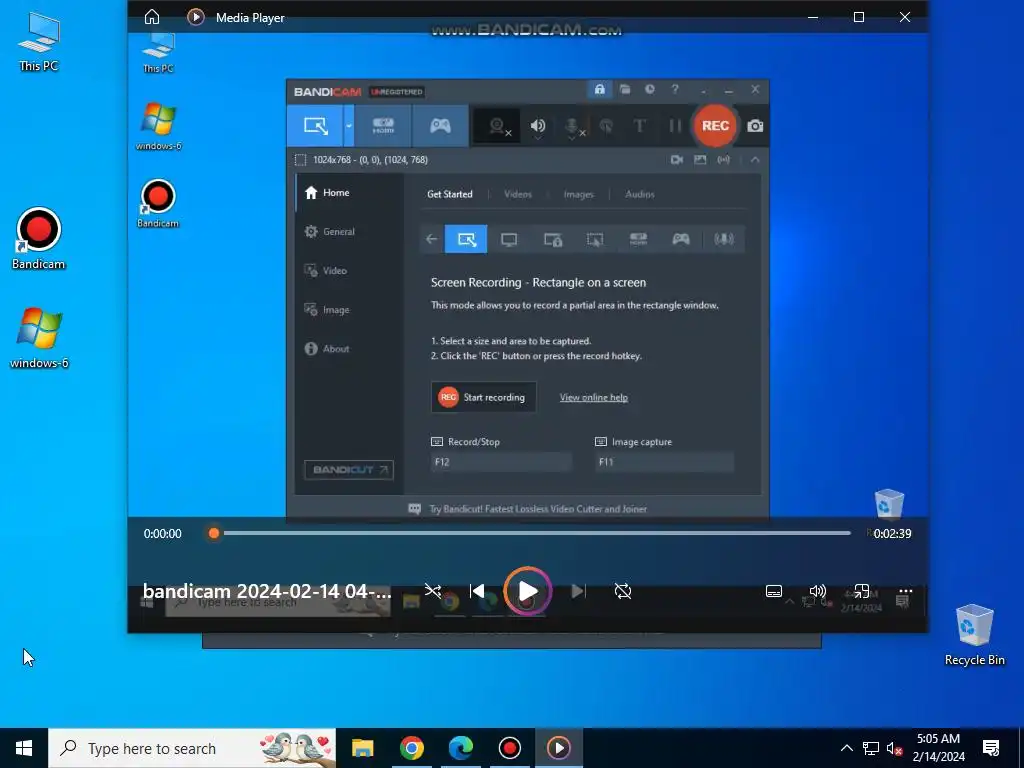Image resolution: width=1024 pixels, height=768 pixels.
Task: Open the View online help link
Action: point(594,397)
